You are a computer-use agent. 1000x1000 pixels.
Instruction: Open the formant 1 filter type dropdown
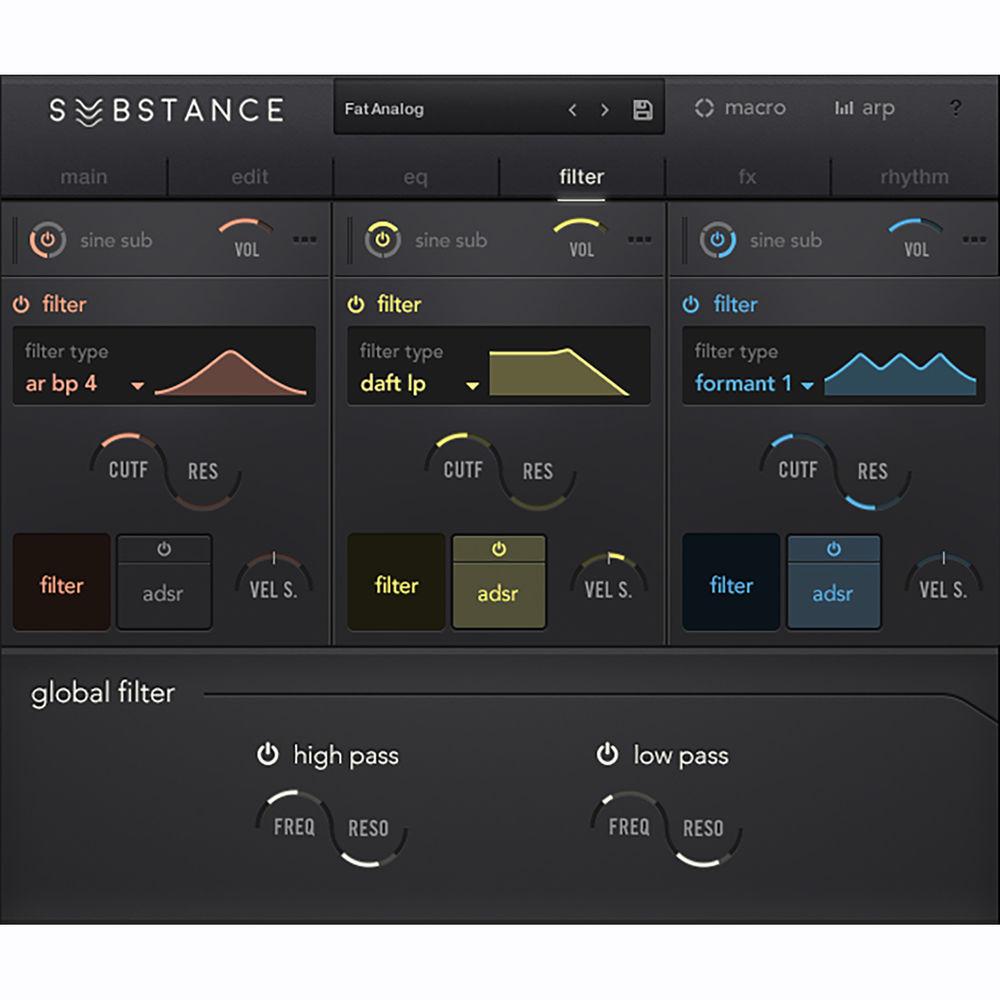pyautogui.click(x=809, y=384)
